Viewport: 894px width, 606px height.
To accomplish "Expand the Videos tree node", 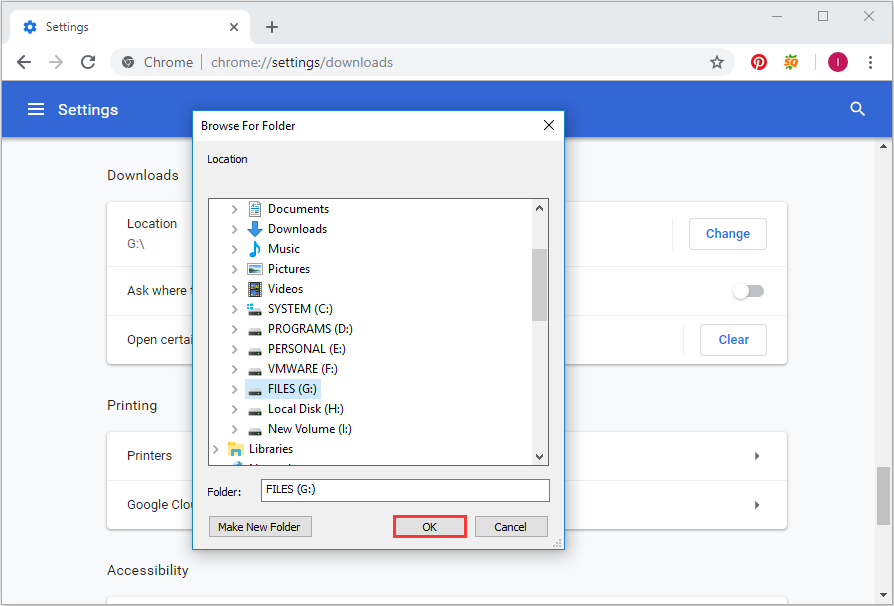I will [234, 289].
